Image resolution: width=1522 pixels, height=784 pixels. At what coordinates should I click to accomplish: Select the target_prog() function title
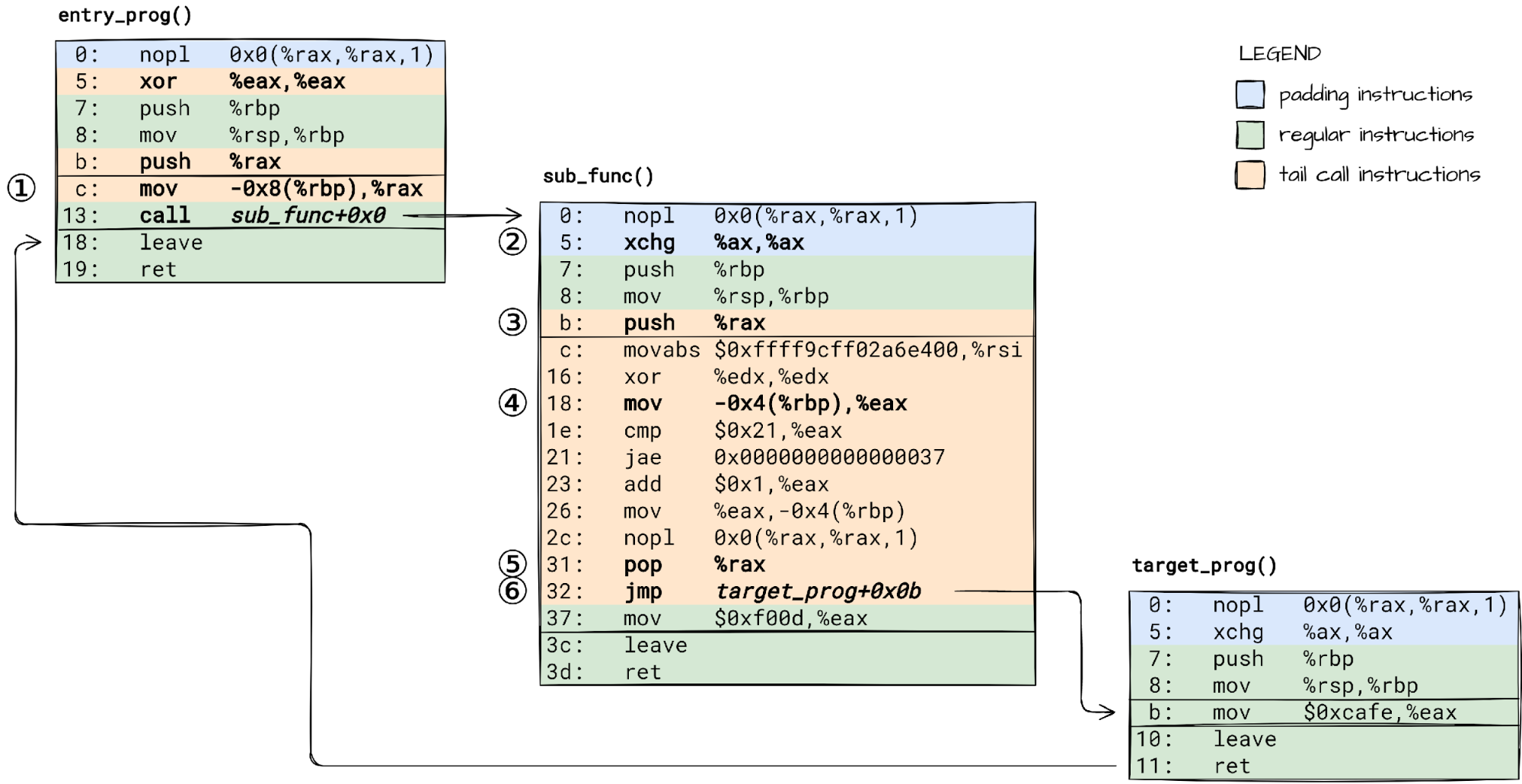coord(1204,566)
